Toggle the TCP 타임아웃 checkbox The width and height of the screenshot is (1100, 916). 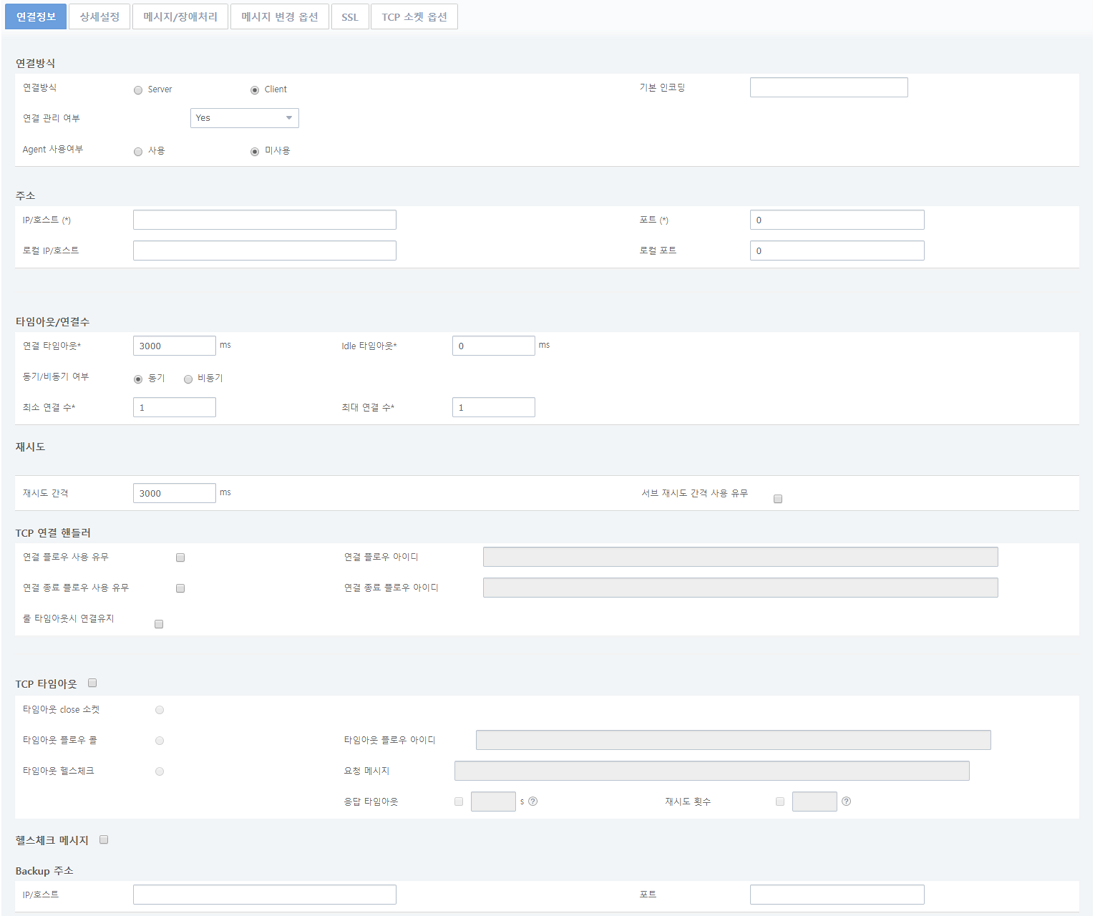coord(92,683)
